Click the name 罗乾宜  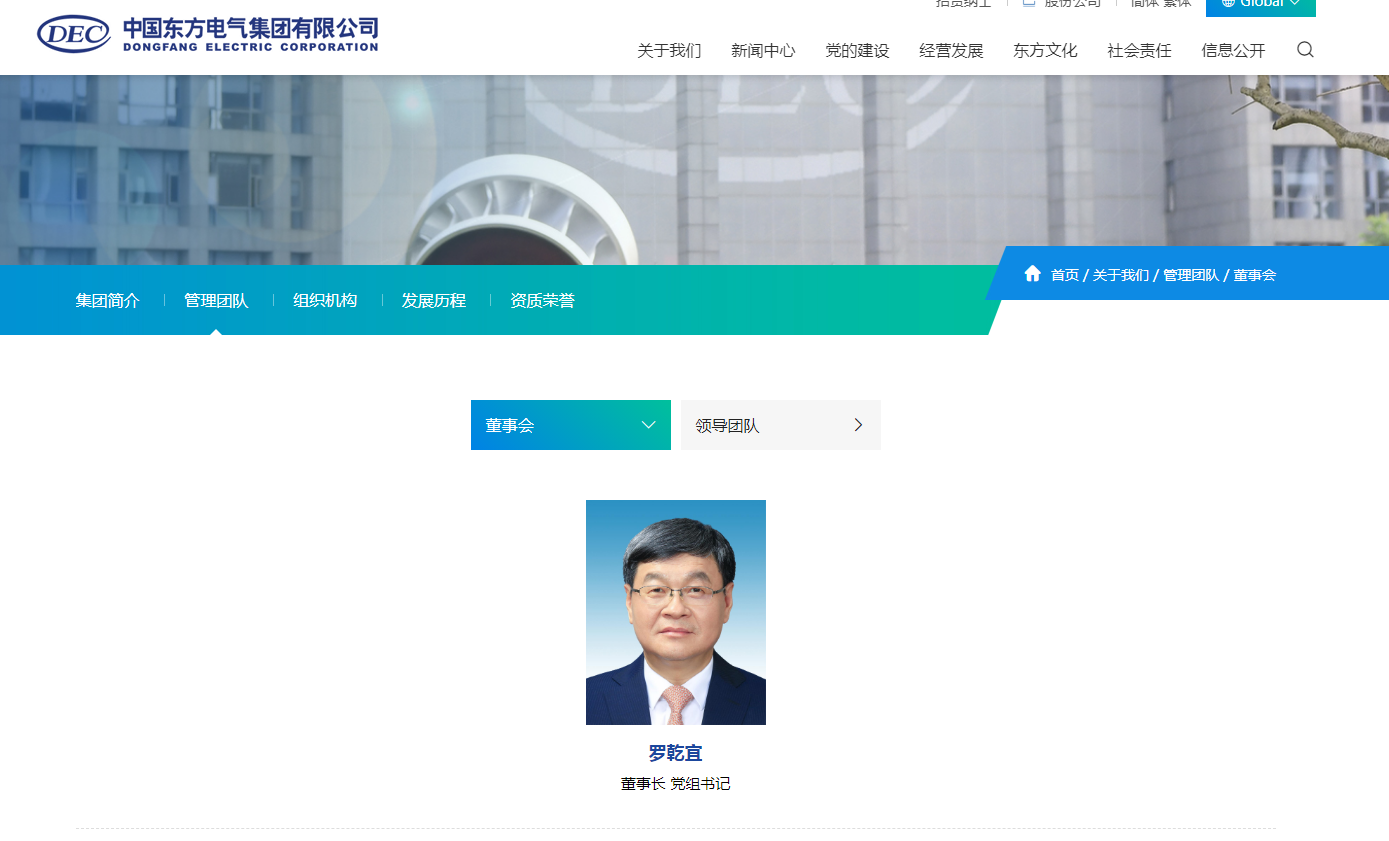(x=676, y=753)
